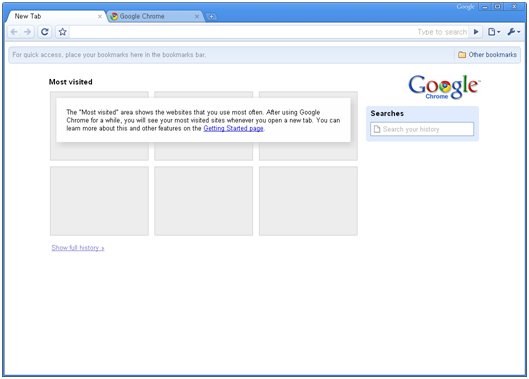Image resolution: width=529 pixels, height=379 pixels.
Task: Click the Chrome icon on second tab
Action: click(114, 16)
